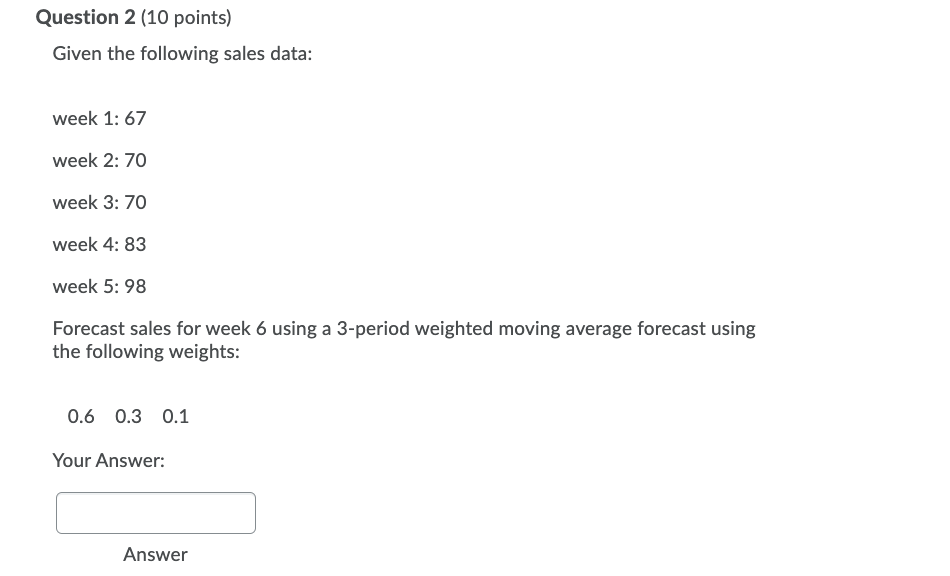Viewport: 950px width, 576px height.
Task: Click the 10 points text
Action: pos(185,17)
